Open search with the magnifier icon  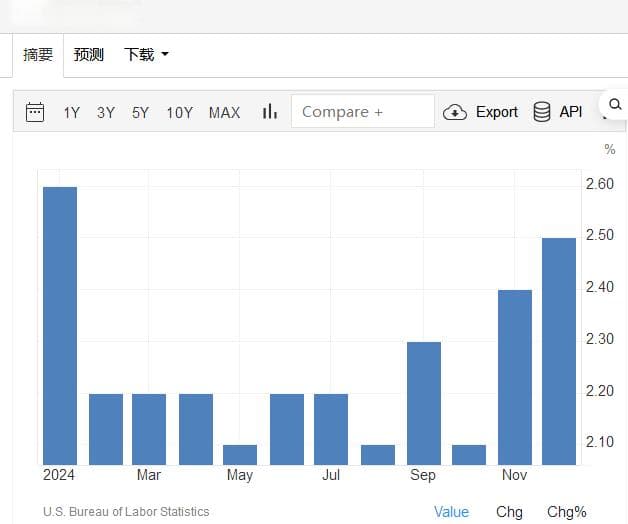[615, 105]
